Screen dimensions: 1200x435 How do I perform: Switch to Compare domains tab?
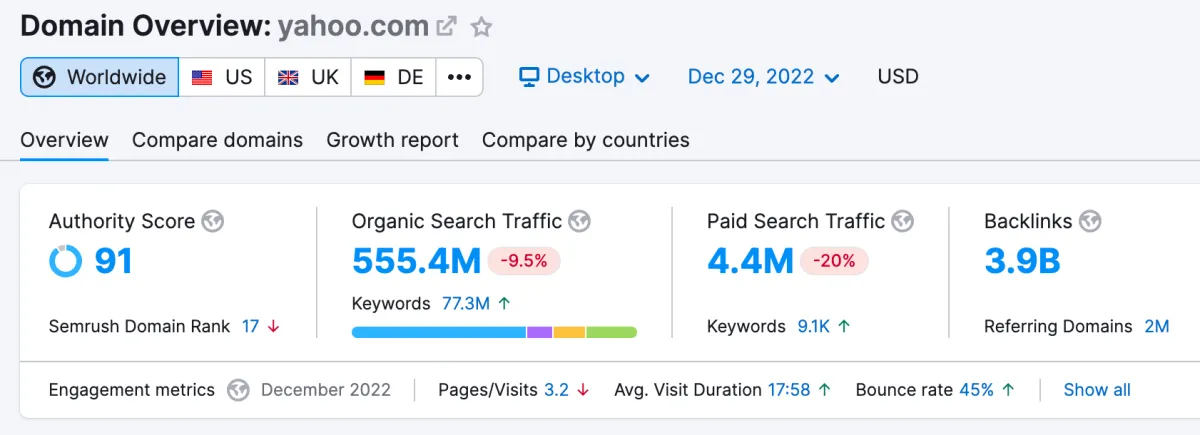pyautogui.click(x=217, y=140)
